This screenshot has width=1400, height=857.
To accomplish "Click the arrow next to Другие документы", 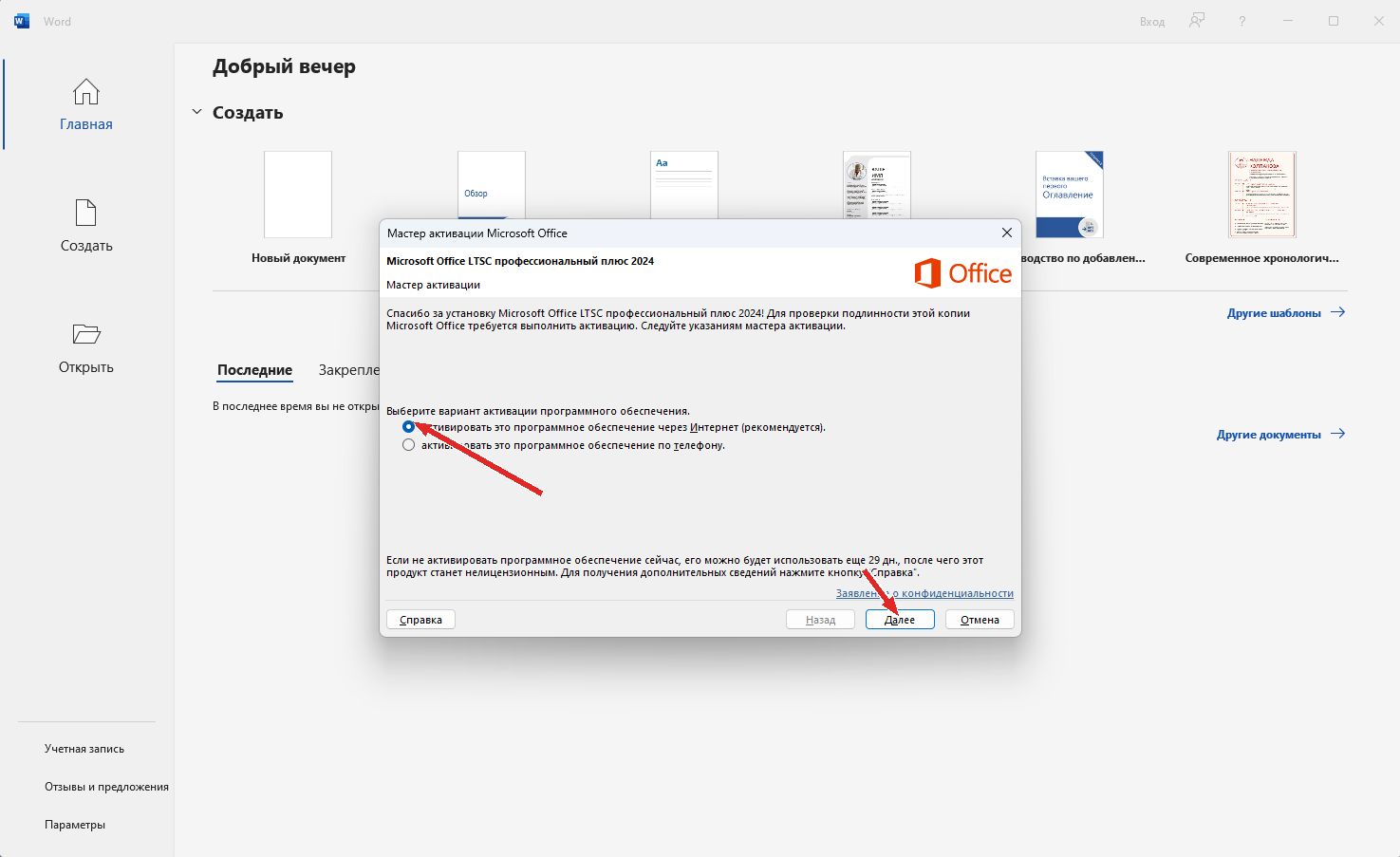I will point(1337,434).
